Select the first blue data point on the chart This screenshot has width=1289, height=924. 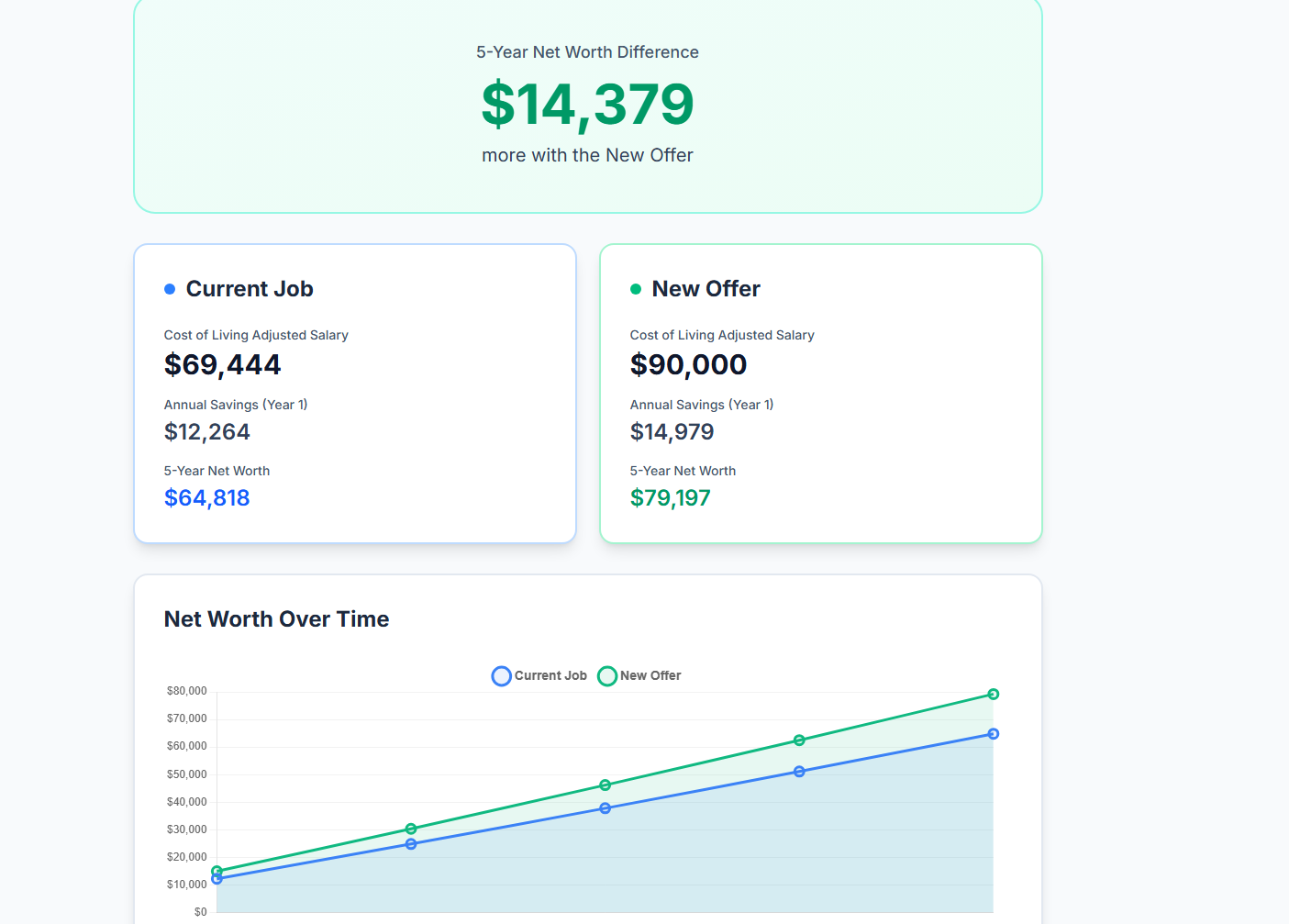coord(217,879)
